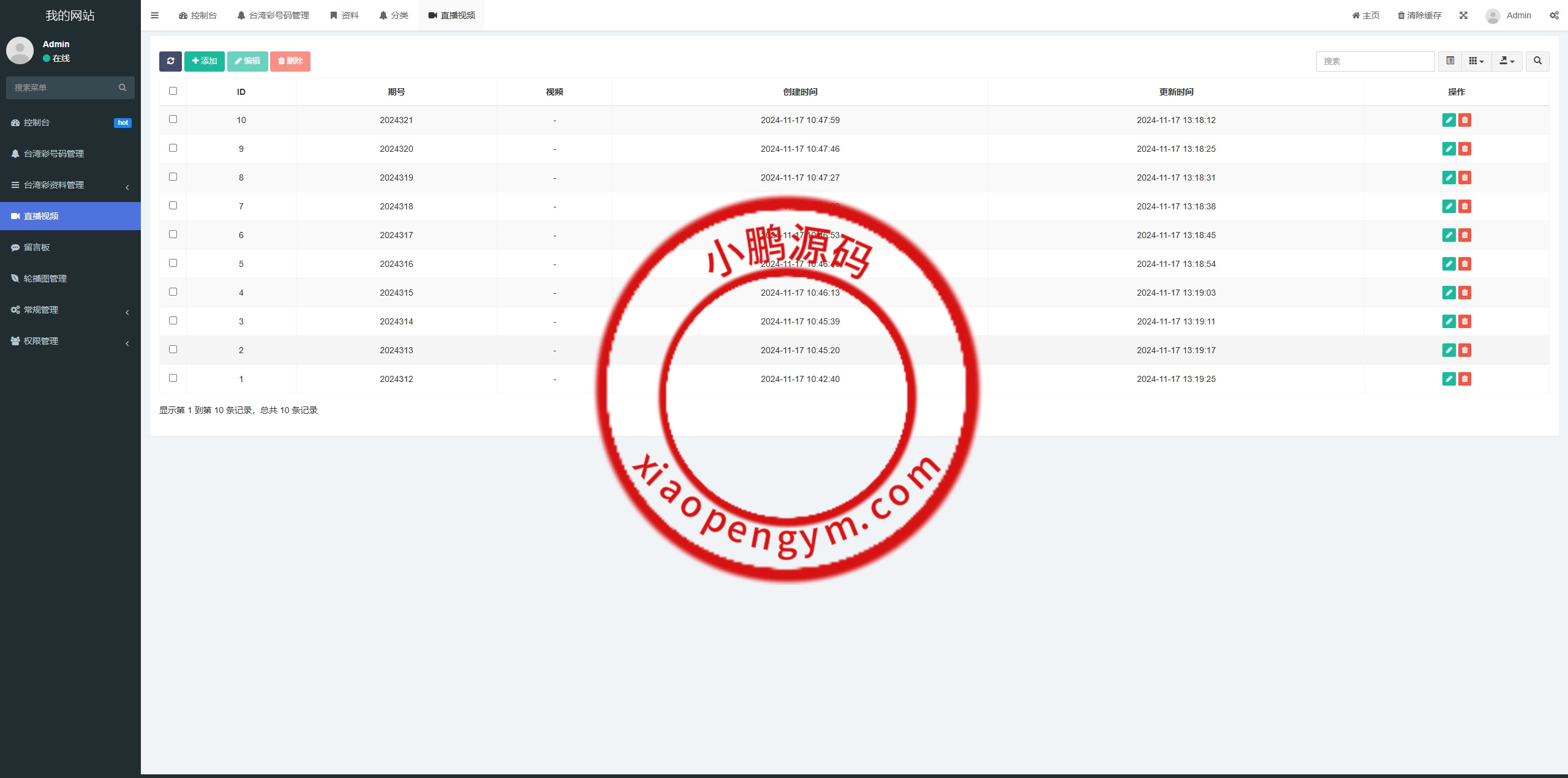Viewport: 1568px width, 778px height.
Task: Click the fullscreen icon in top bar
Action: click(x=1463, y=15)
